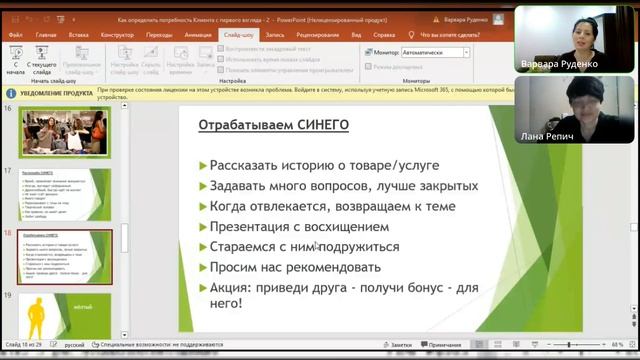Click the user avatar picture in title bar
This screenshot has height=360, width=640.
[x=498, y=19]
